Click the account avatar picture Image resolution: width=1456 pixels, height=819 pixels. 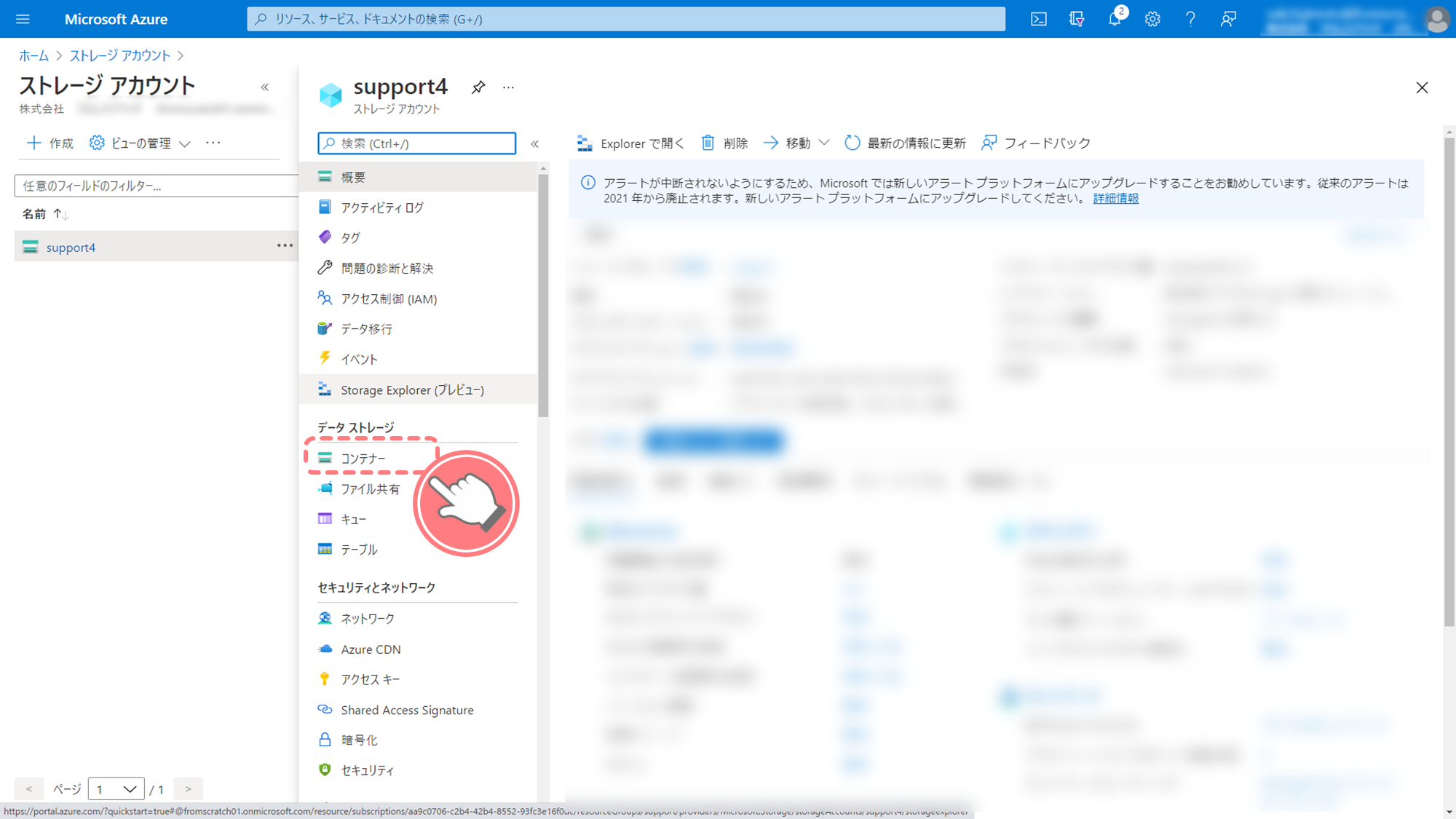1437,19
